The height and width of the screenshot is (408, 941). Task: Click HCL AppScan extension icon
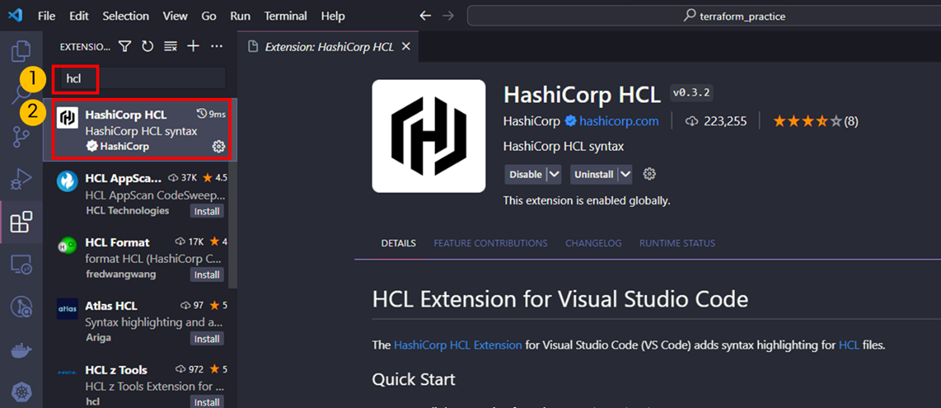[x=67, y=181]
